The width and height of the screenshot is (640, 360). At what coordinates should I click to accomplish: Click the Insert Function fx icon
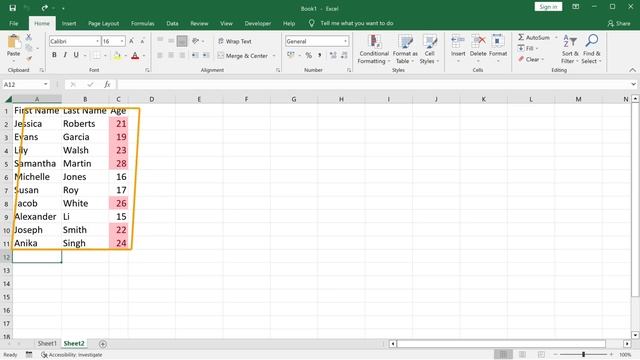107,84
